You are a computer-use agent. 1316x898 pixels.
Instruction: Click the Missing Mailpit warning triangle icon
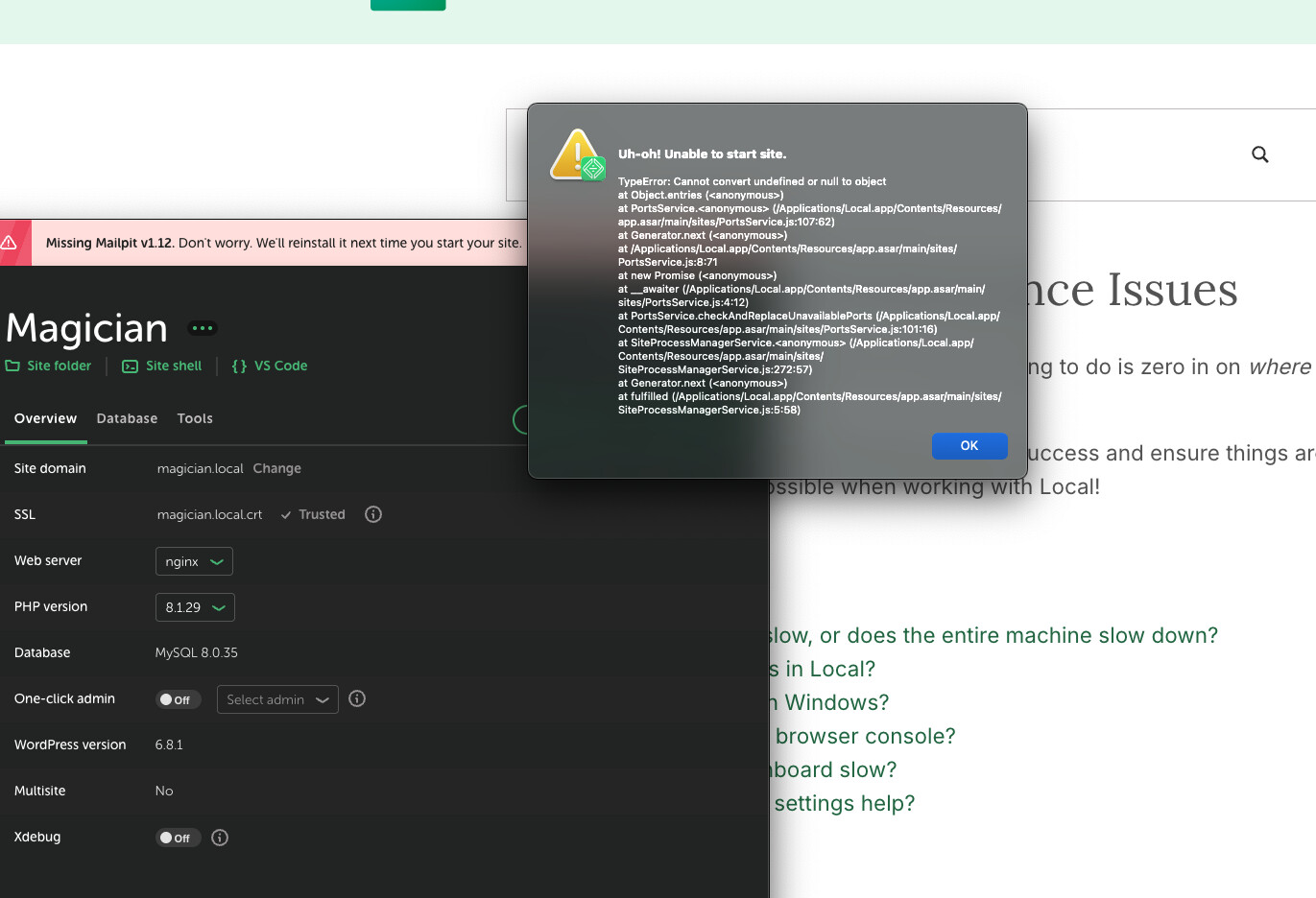click(x=9, y=243)
